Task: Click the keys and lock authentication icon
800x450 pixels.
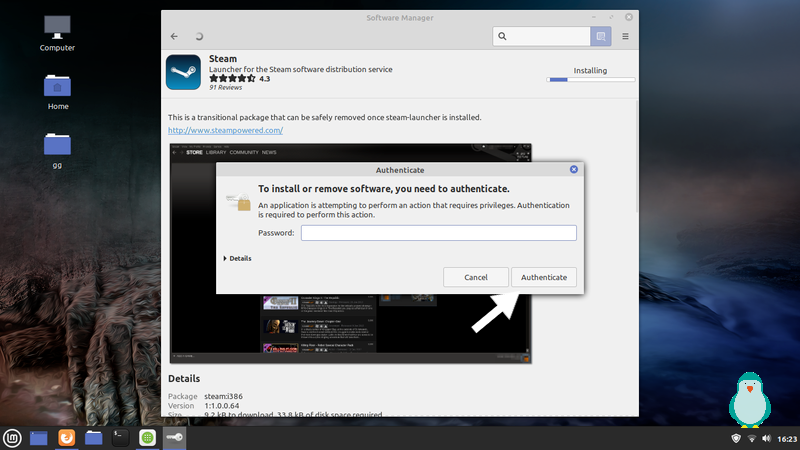Action: 238,201
